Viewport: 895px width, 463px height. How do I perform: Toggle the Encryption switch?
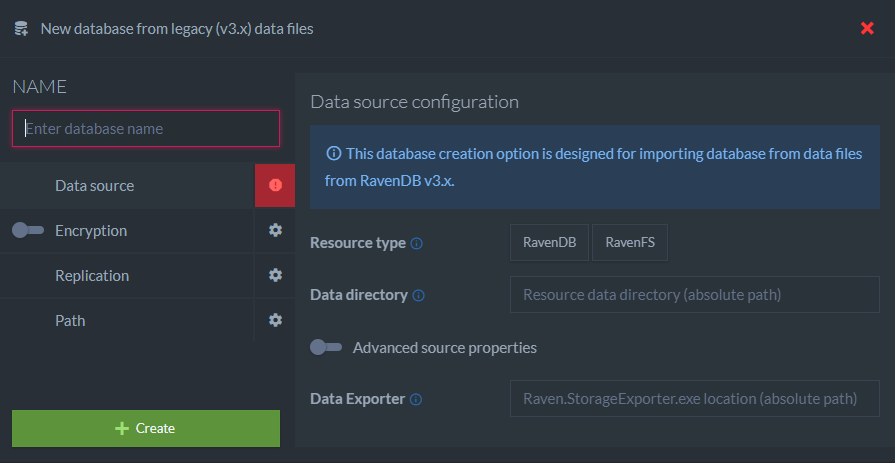click(28, 231)
